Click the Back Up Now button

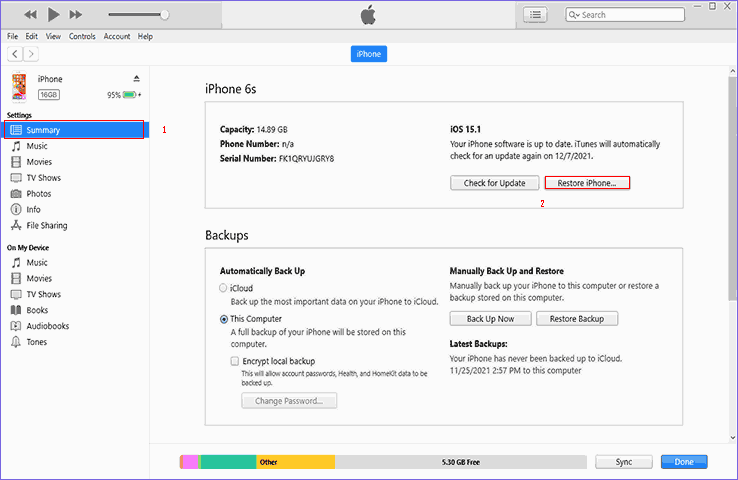pos(490,319)
